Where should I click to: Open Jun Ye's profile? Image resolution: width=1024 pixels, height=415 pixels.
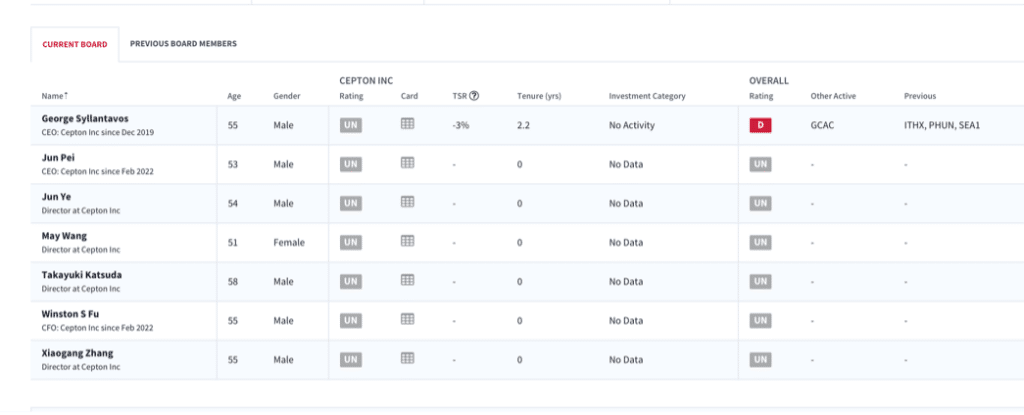coord(55,197)
